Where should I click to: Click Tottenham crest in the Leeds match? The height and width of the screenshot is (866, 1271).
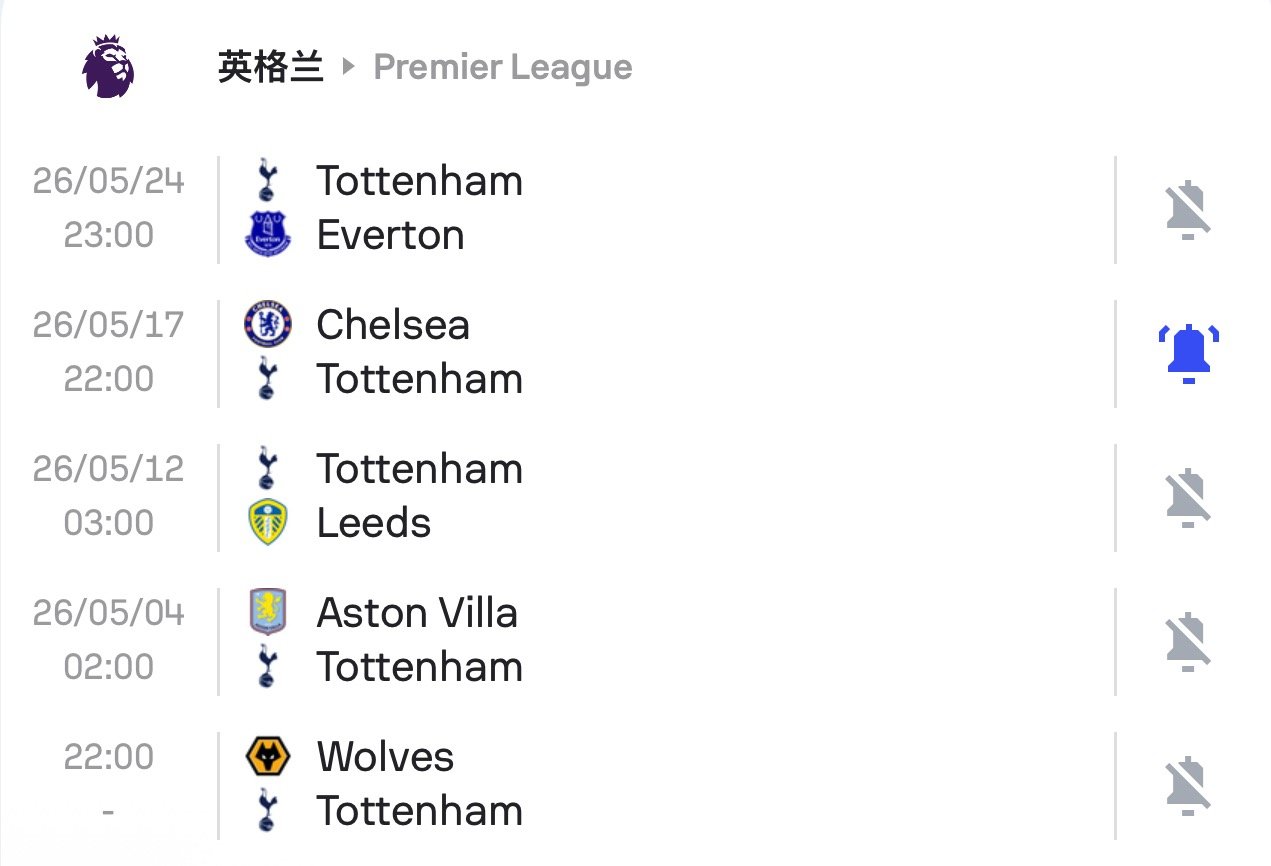tap(266, 469)
